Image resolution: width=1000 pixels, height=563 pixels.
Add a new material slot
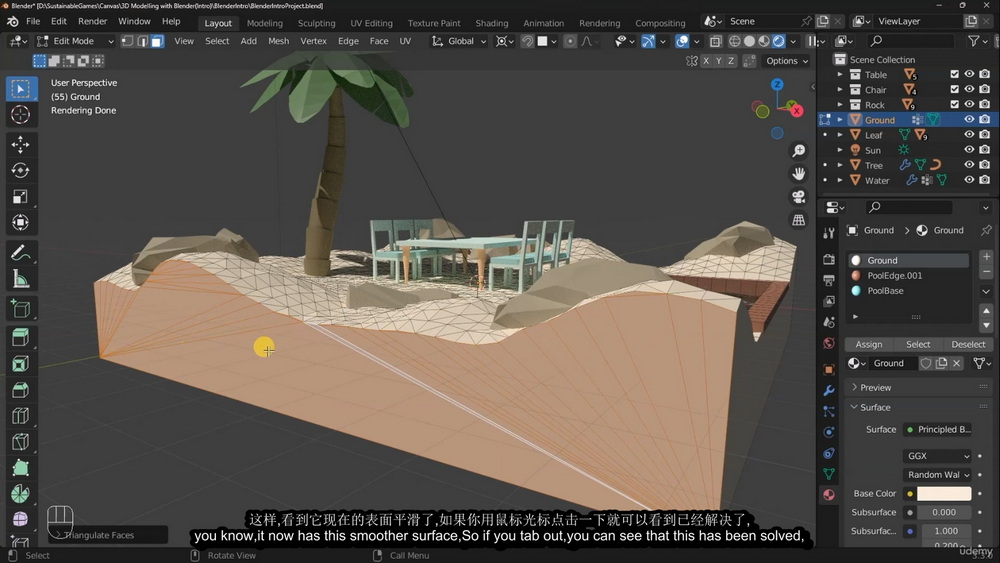tap(986, 256)
